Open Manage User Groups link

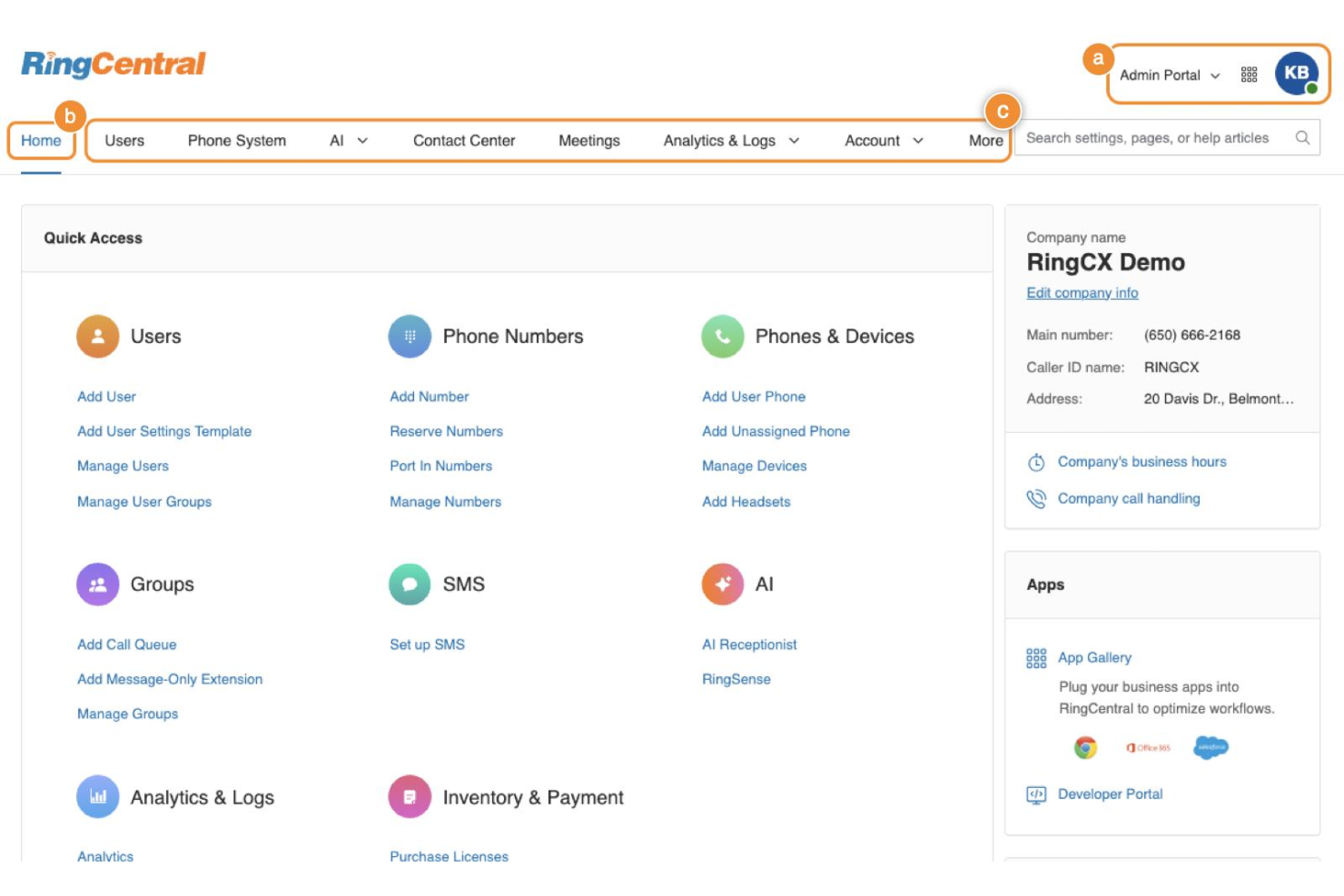[x=144, y=501]
